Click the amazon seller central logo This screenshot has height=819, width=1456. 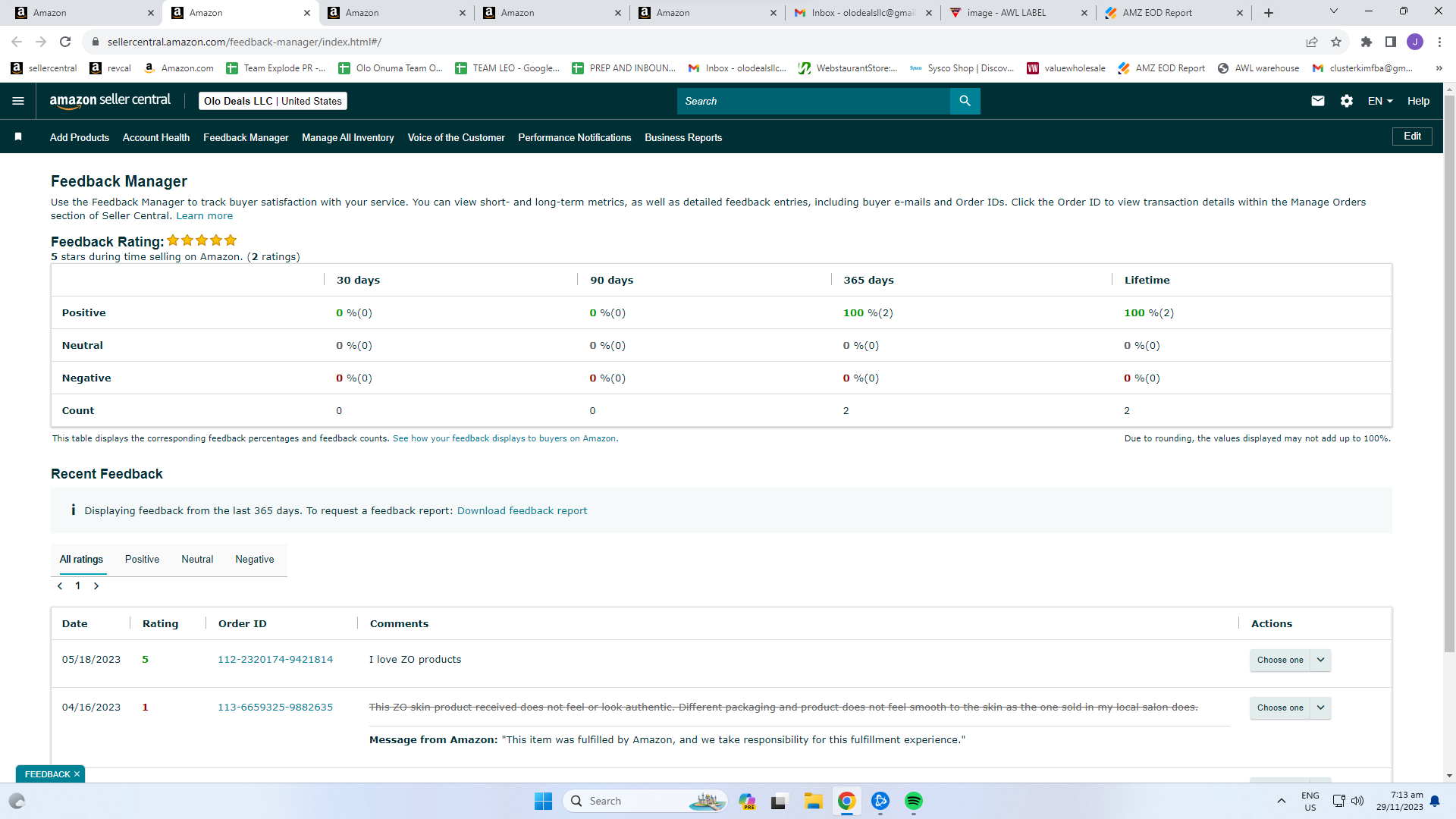[110, 101]
